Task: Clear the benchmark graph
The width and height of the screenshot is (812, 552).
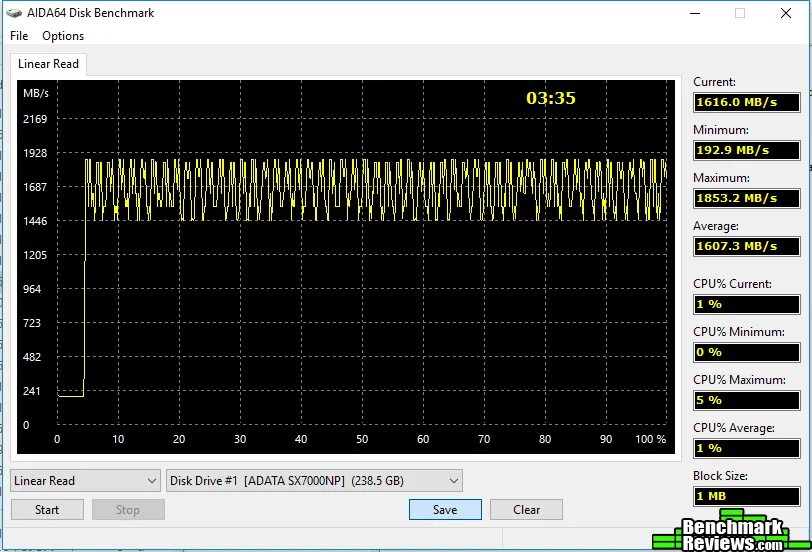Action: [x=526, y=510]
